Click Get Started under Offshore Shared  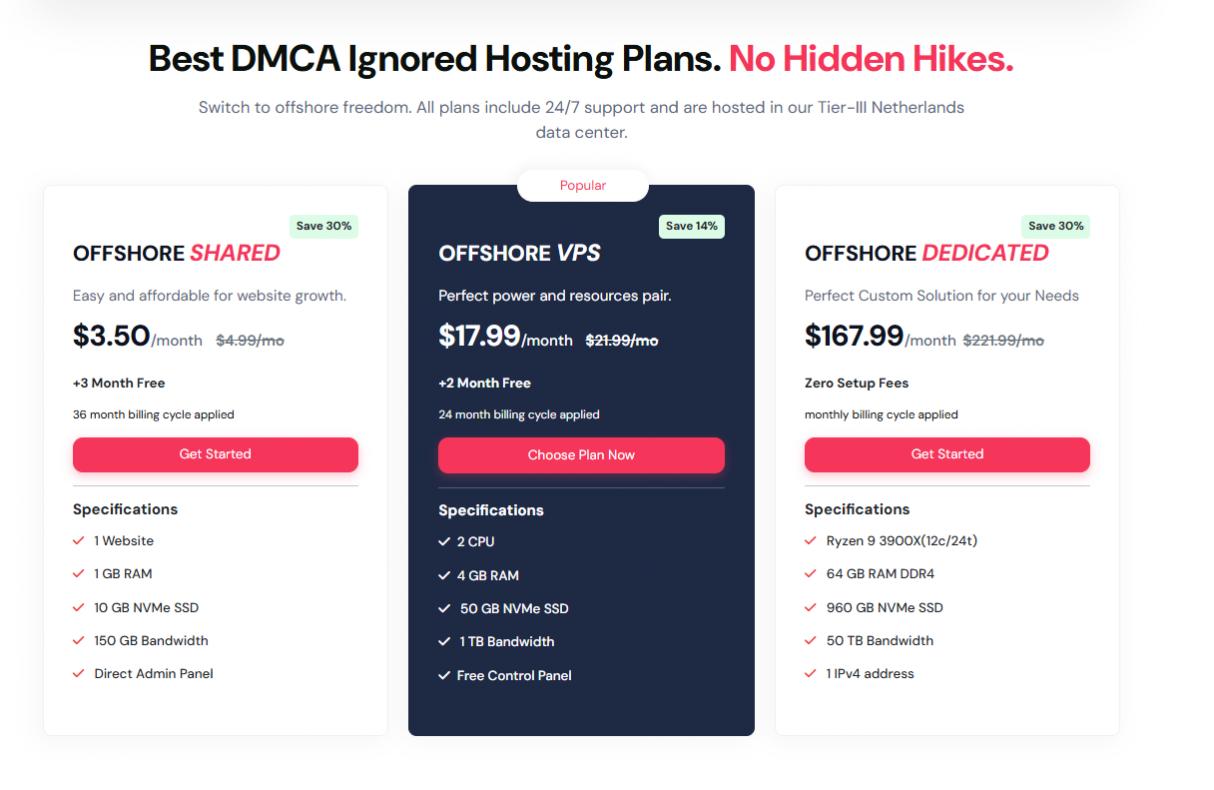[x=215, y=454]
